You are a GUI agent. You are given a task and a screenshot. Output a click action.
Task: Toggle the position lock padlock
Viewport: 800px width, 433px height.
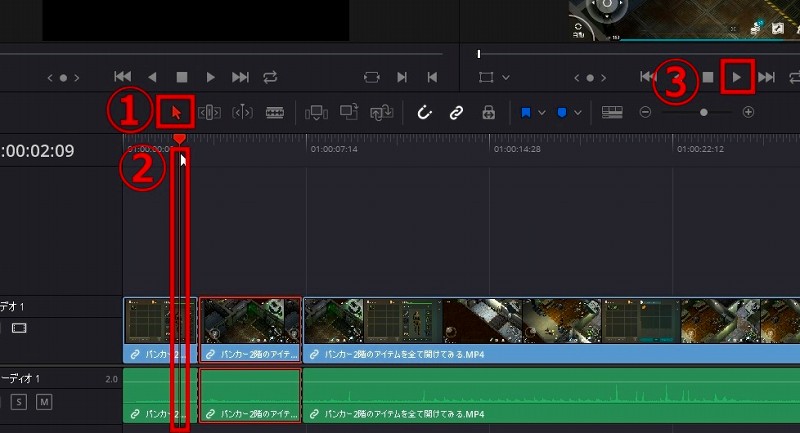pos(488,113)
